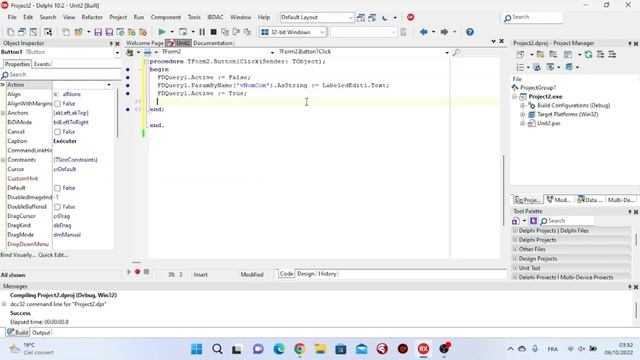
Task: Click the Model view Mod... tab
Action: tap(558, 200)
